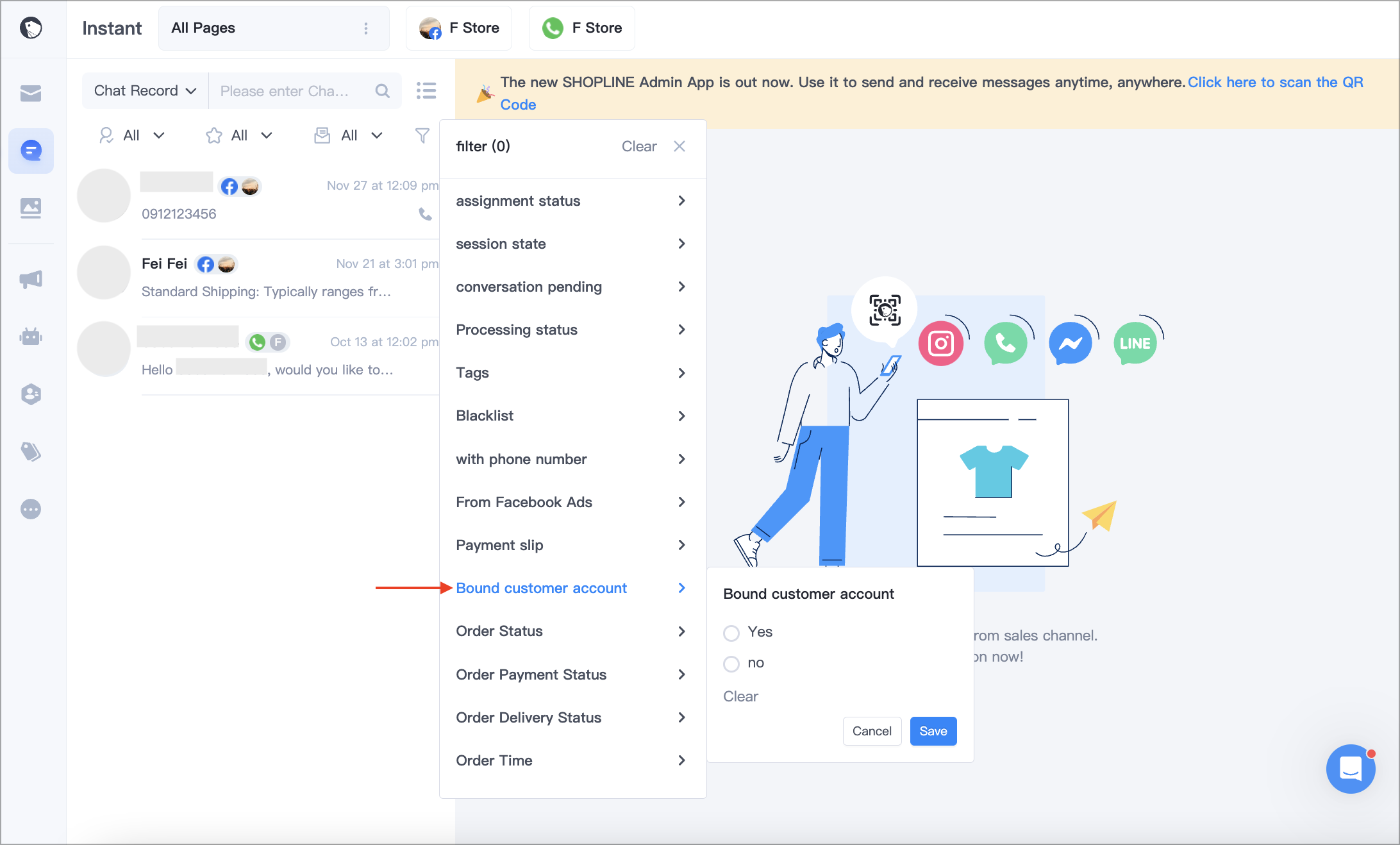Viewport: 1400px width, 845px height.
Task: Open the Order Delivery Status filter
Action: coord(572,718)
